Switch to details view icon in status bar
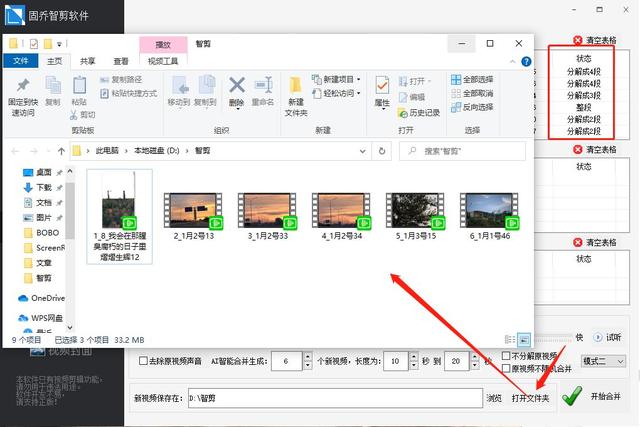The width and height of the screenshot is (640, 427). [x=510, y=340]
